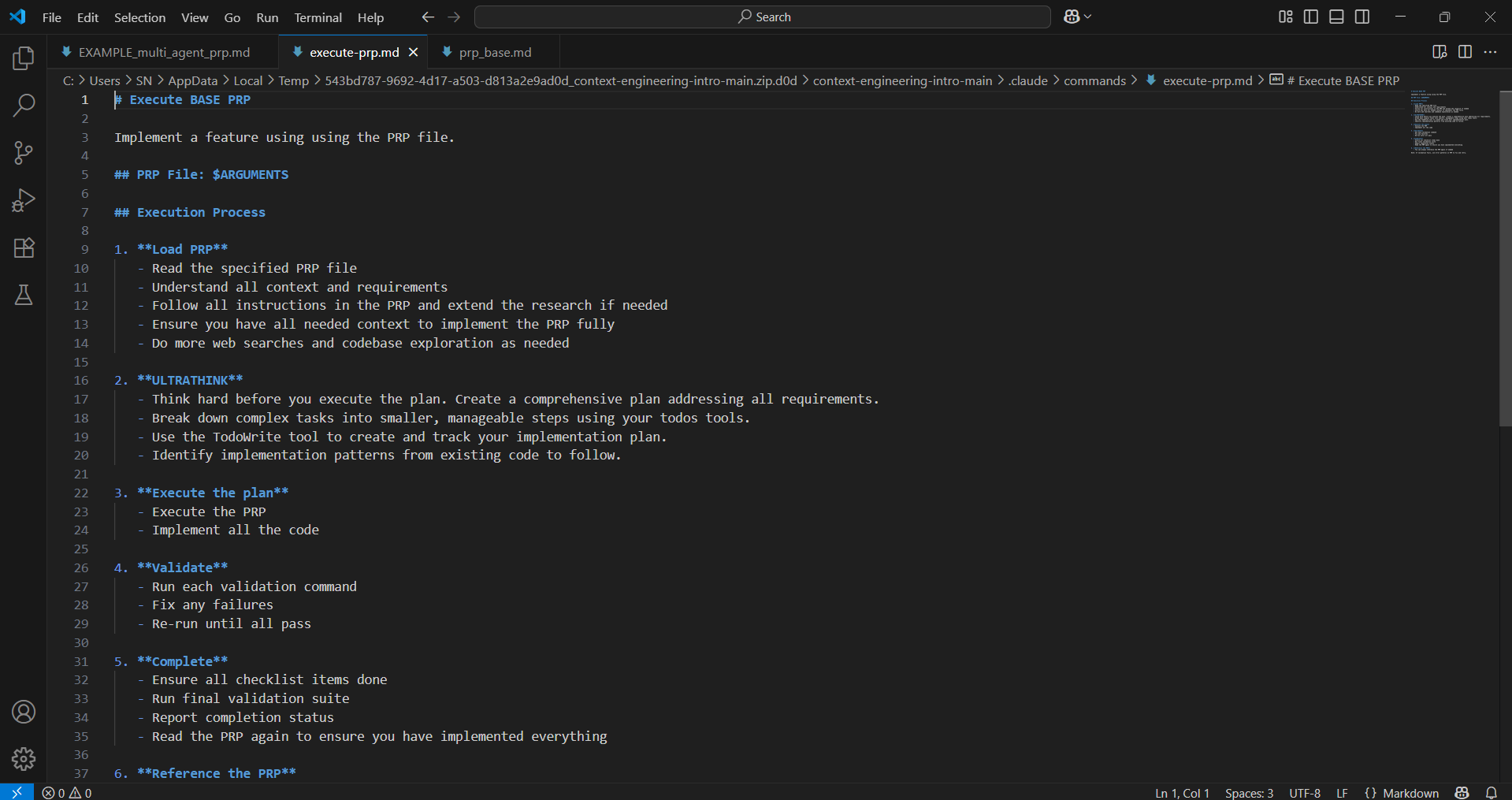Image resolution: width=1512 pixels, height=800 pixels.
Task: Expand the Temp breadcrumb segment
Action: 293,80
